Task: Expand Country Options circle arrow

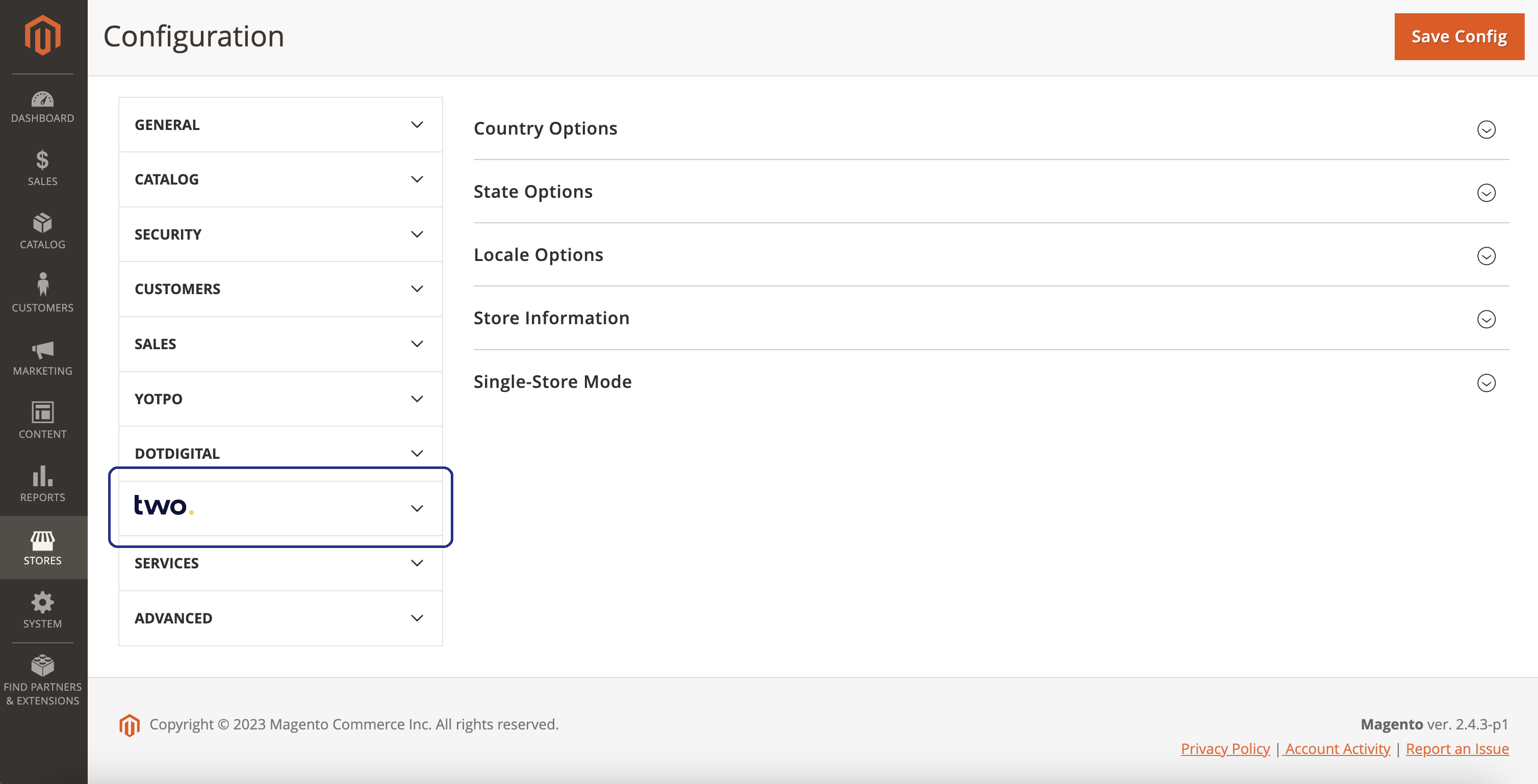Action: pos(1486,129)
